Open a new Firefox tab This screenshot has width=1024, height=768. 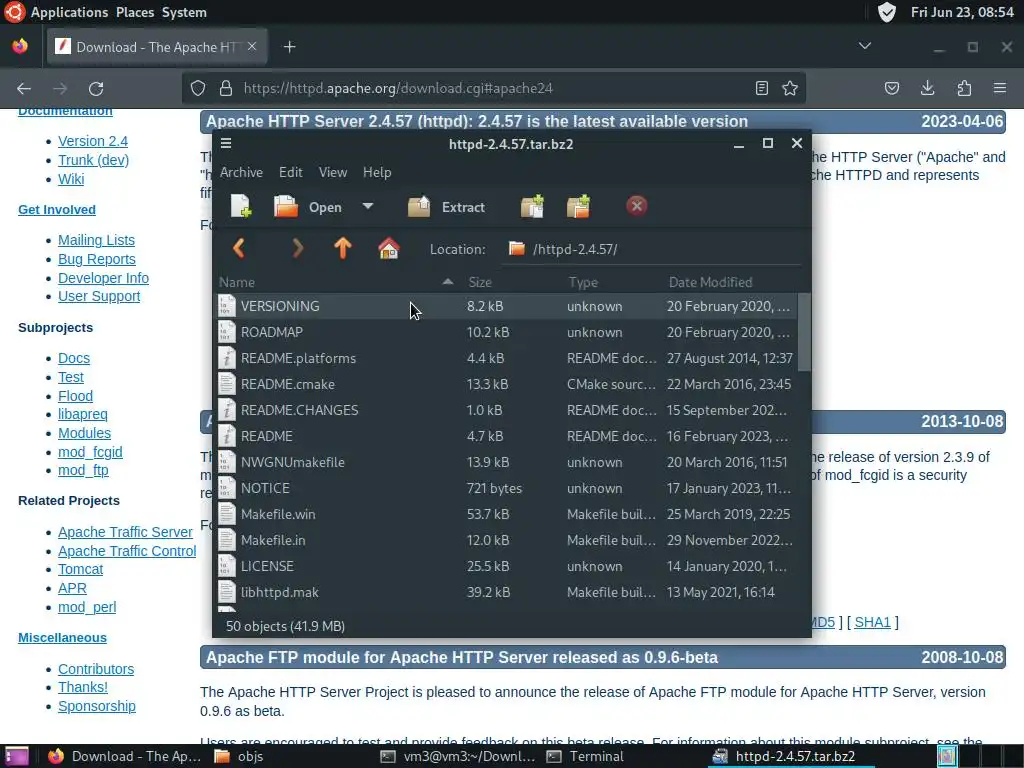(x=290, y=47)
